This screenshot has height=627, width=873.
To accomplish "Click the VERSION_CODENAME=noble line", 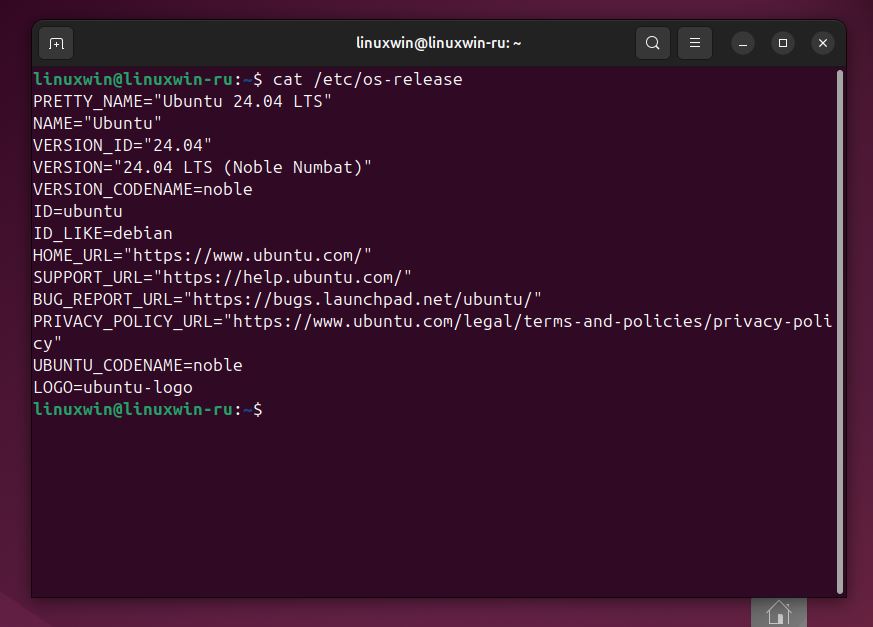I will [x=143, y=189].
